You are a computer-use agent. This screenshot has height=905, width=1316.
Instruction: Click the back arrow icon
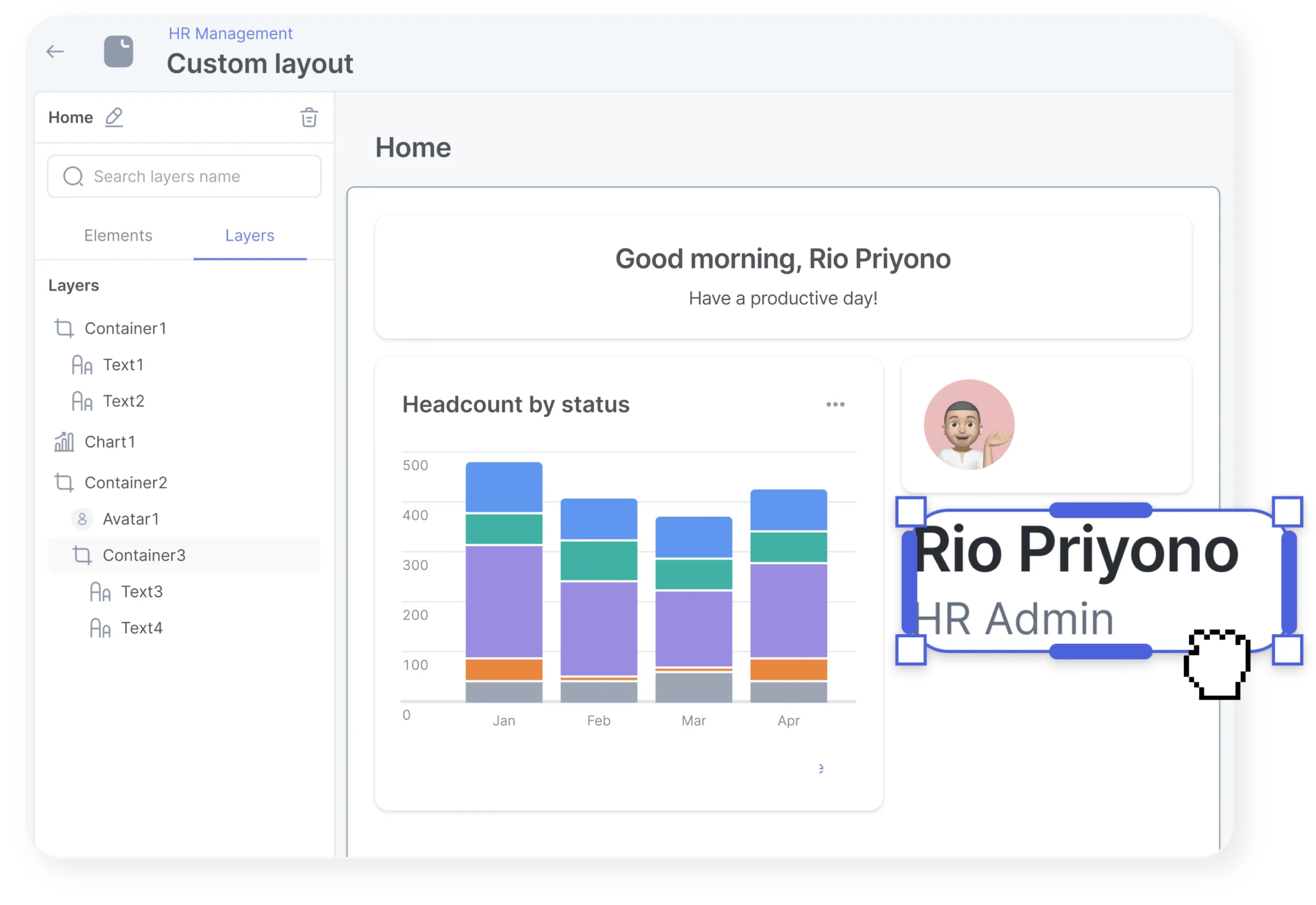55,51
